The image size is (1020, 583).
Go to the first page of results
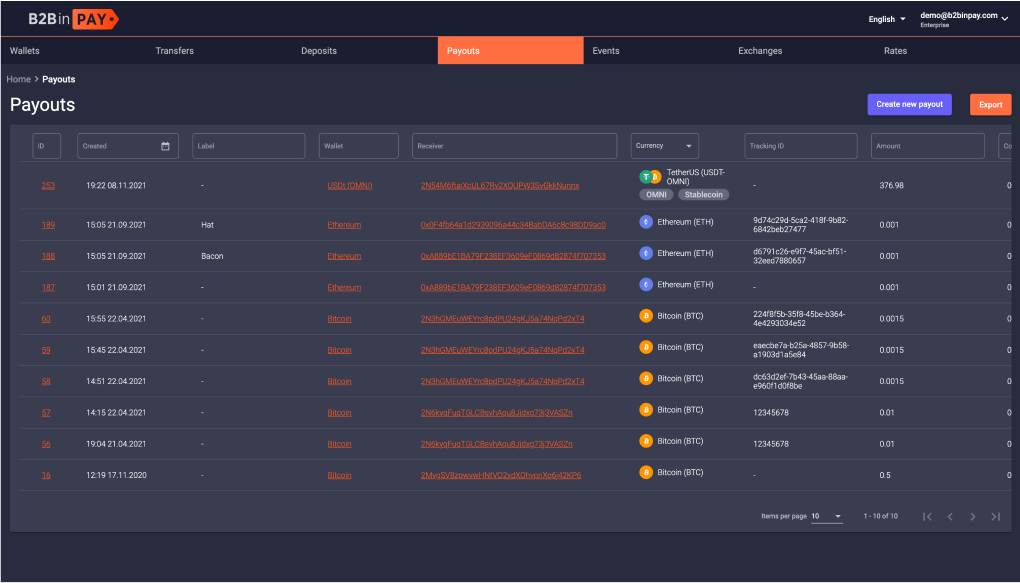928,517
